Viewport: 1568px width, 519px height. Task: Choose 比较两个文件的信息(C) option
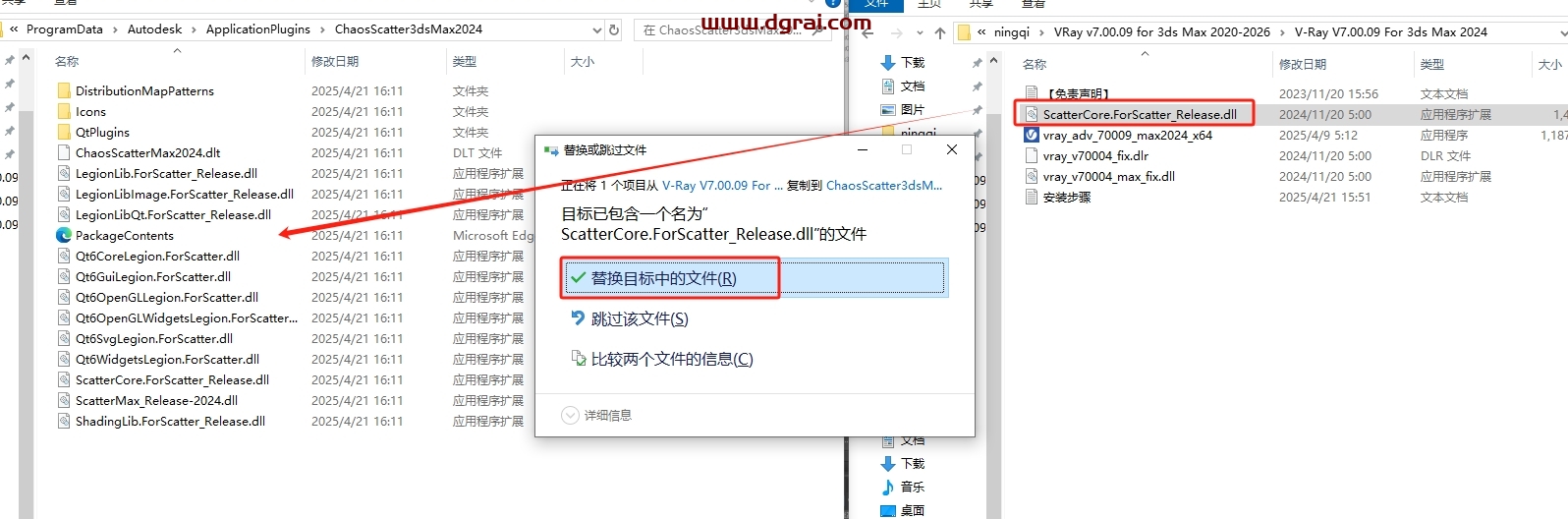(x=671, y=359)
